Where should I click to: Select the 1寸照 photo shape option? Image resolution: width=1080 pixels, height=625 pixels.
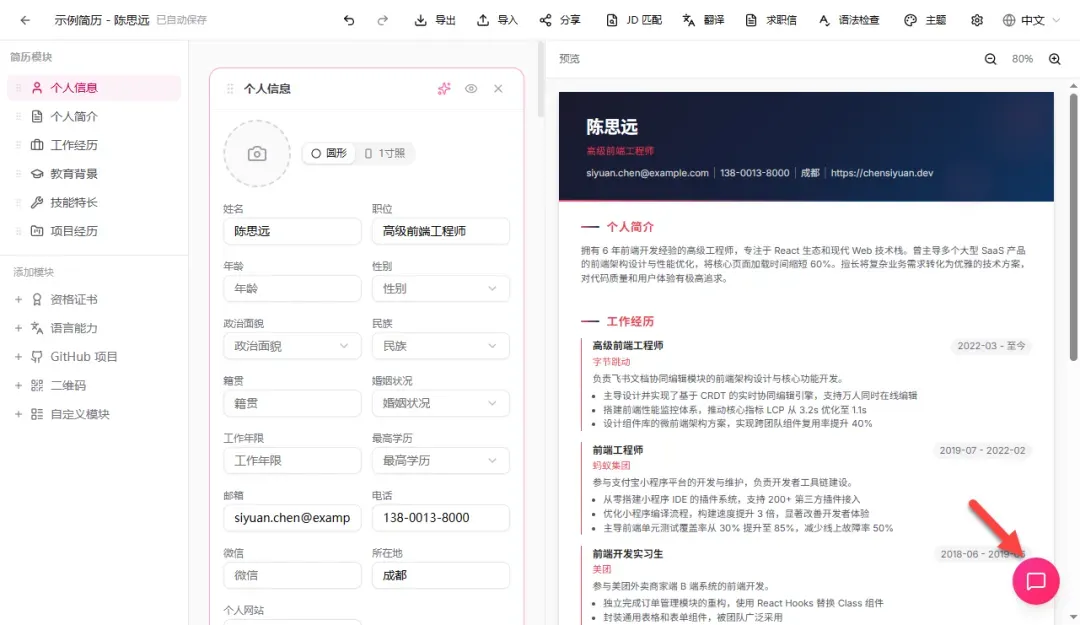pyautogui.click(x=385, y=153)
